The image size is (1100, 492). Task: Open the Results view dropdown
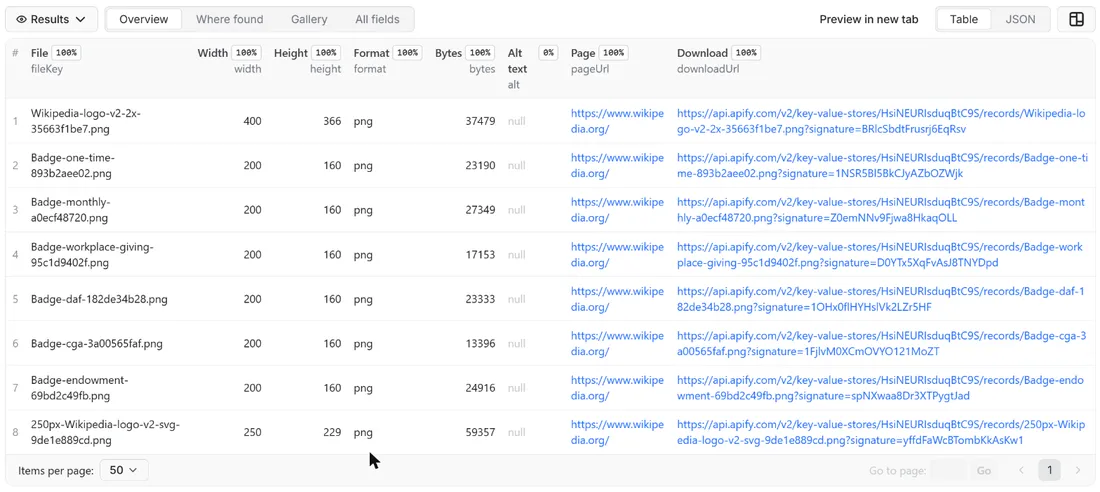tap(51, 20)
